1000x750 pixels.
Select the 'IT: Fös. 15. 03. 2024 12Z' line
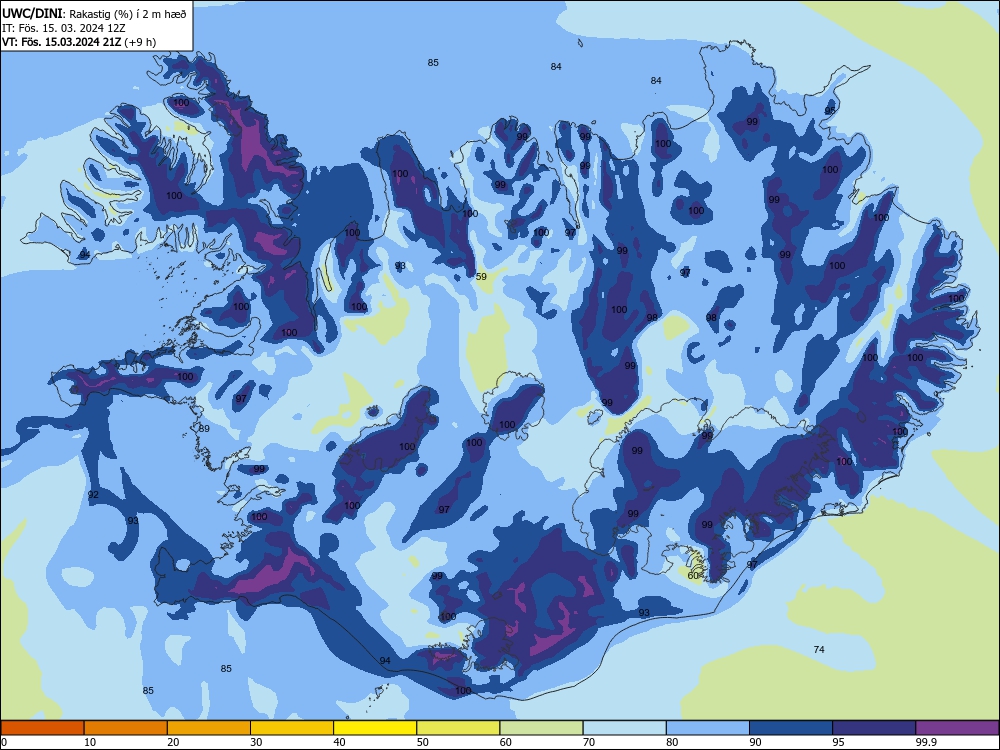pyautogui.click(x=64, y=28)
